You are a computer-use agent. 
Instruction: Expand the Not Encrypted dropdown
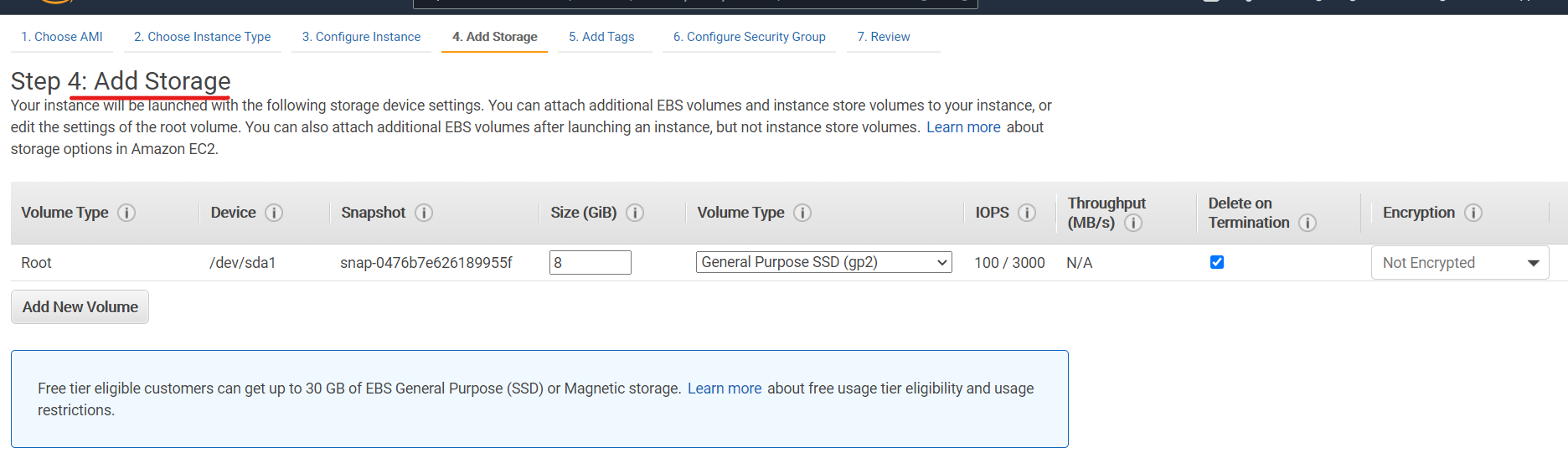point(1459,263)
